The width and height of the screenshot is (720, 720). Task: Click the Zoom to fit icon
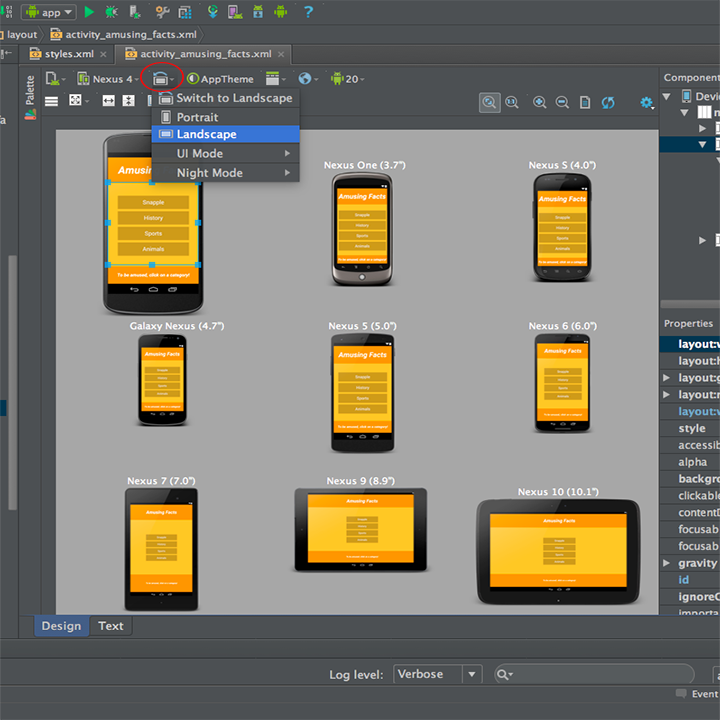(x=489, y=102)
